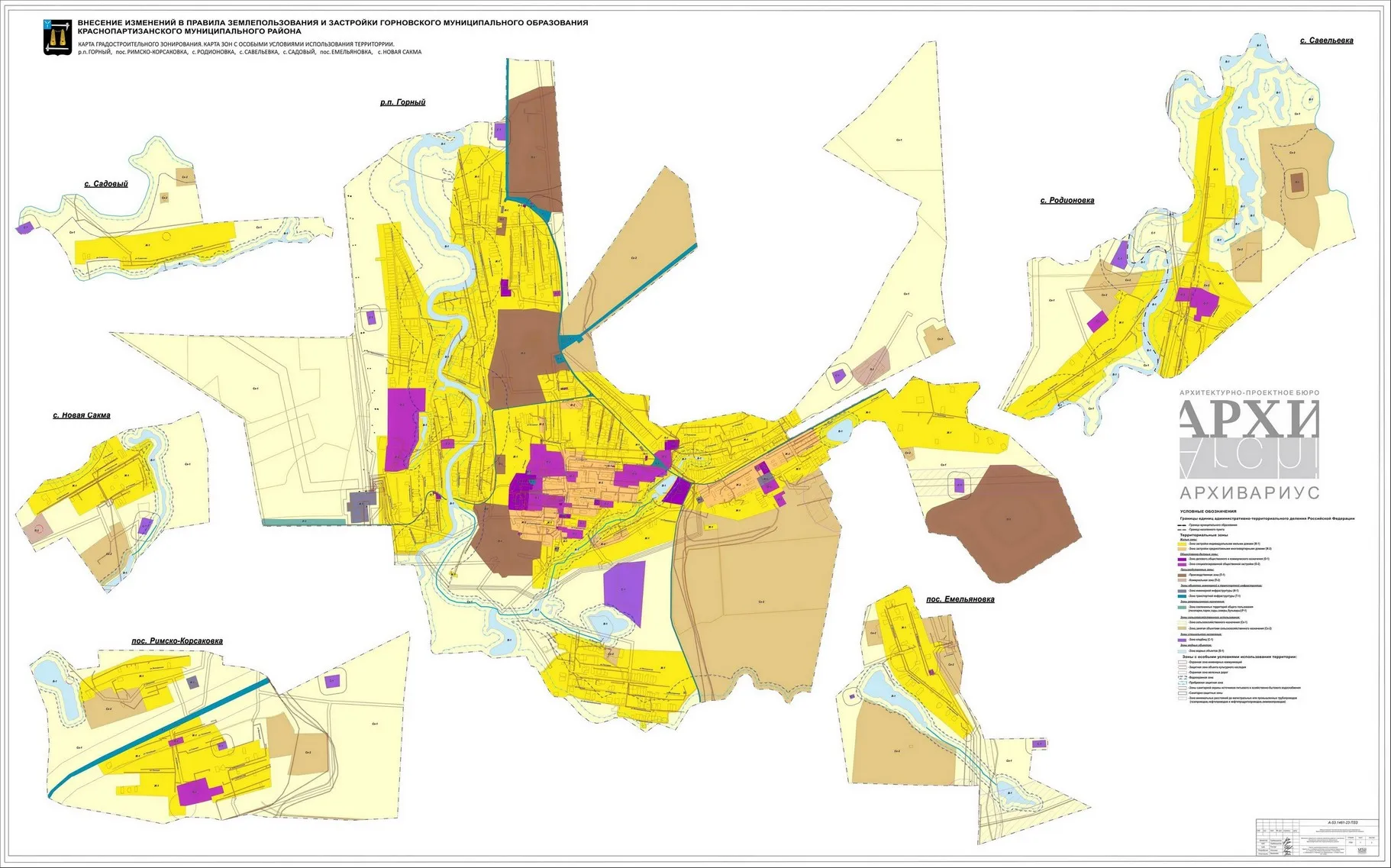Select the 'с. Савельевка' settlement label
1391x868 pixels.
click(1326, 40)
